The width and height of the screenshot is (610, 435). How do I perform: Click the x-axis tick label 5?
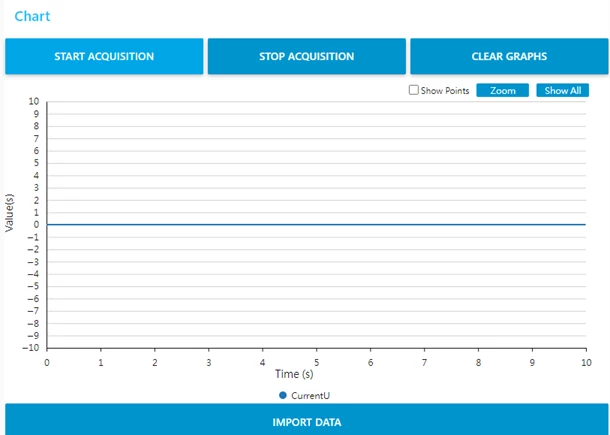(x=317, y=363)
